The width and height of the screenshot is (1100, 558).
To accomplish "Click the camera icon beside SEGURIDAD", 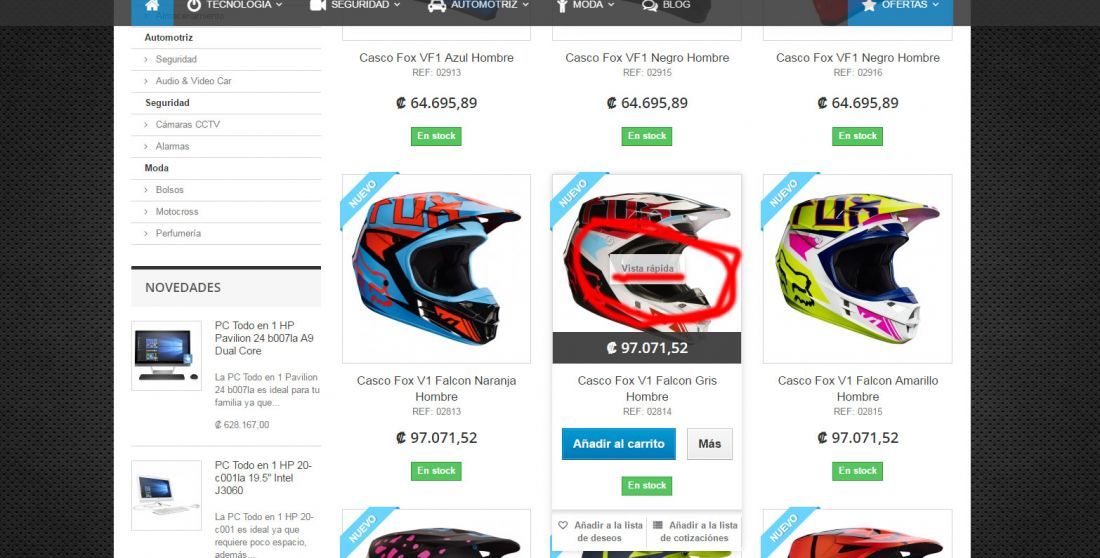I will (318, 6).
